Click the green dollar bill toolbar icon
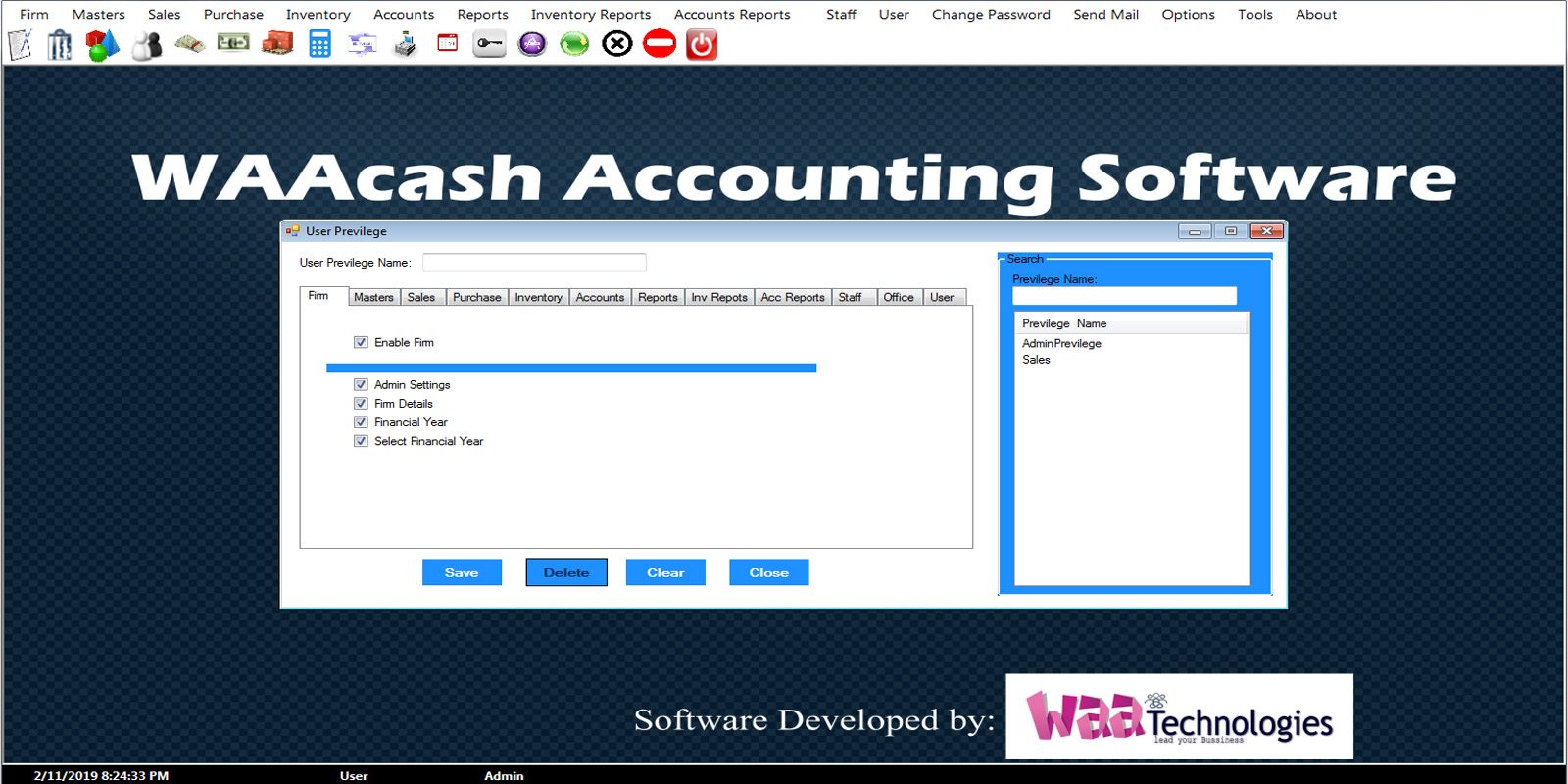Viewport: 1568px width, 784px height. (233, 43)
